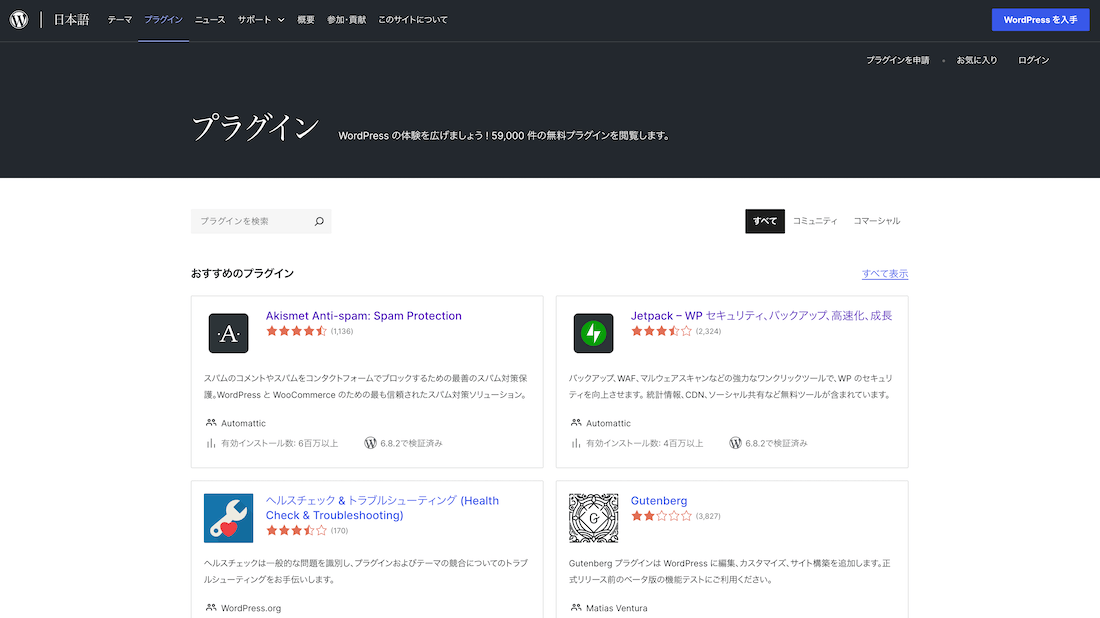The height and width of the screenshot is (618, 1100).
Task: Click Automattic author on Jetpack card
Action: tap(608, 423)
